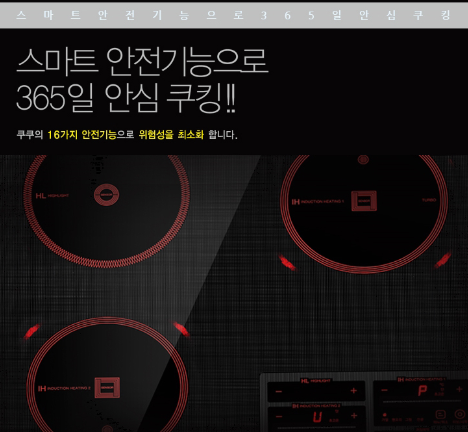Tap the round power icon on panel
This screenshot has width=468, height=432.
[460, 414]
